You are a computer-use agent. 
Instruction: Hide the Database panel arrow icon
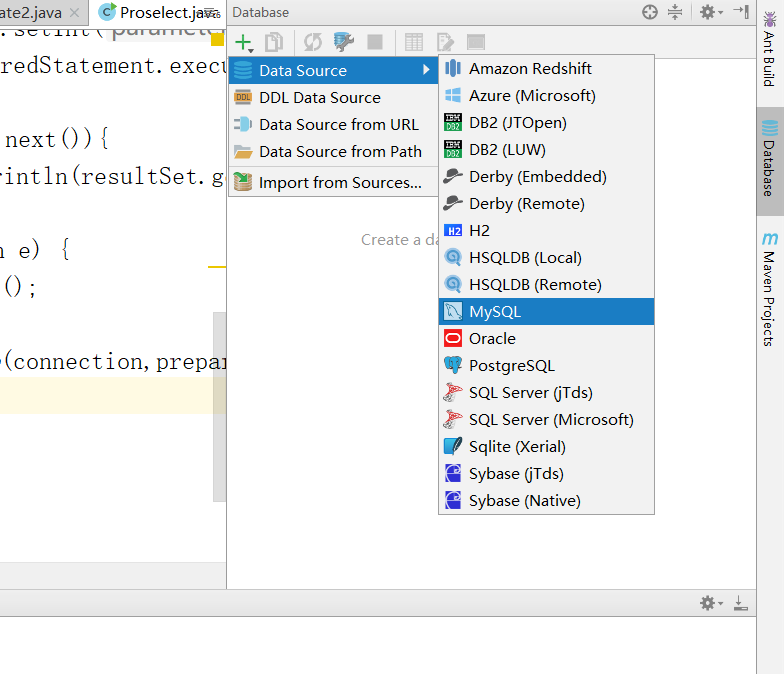(x=741, y=12)
